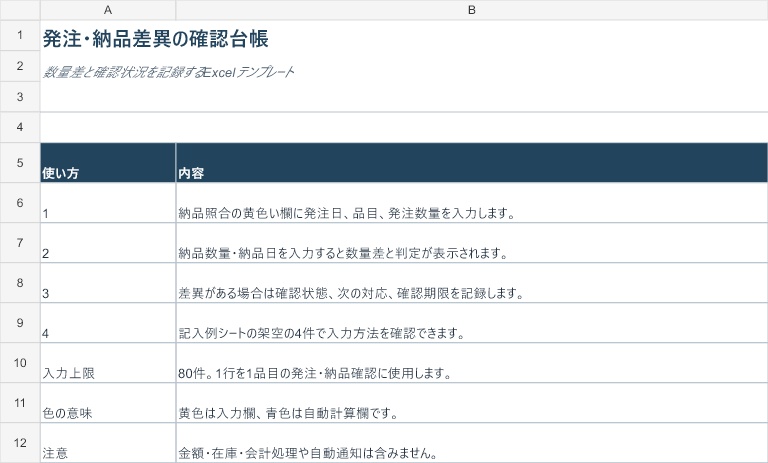The height and width of the screenshot is (463, 768).
Task: Select cell 入力上限
Action: pos(108,363)
